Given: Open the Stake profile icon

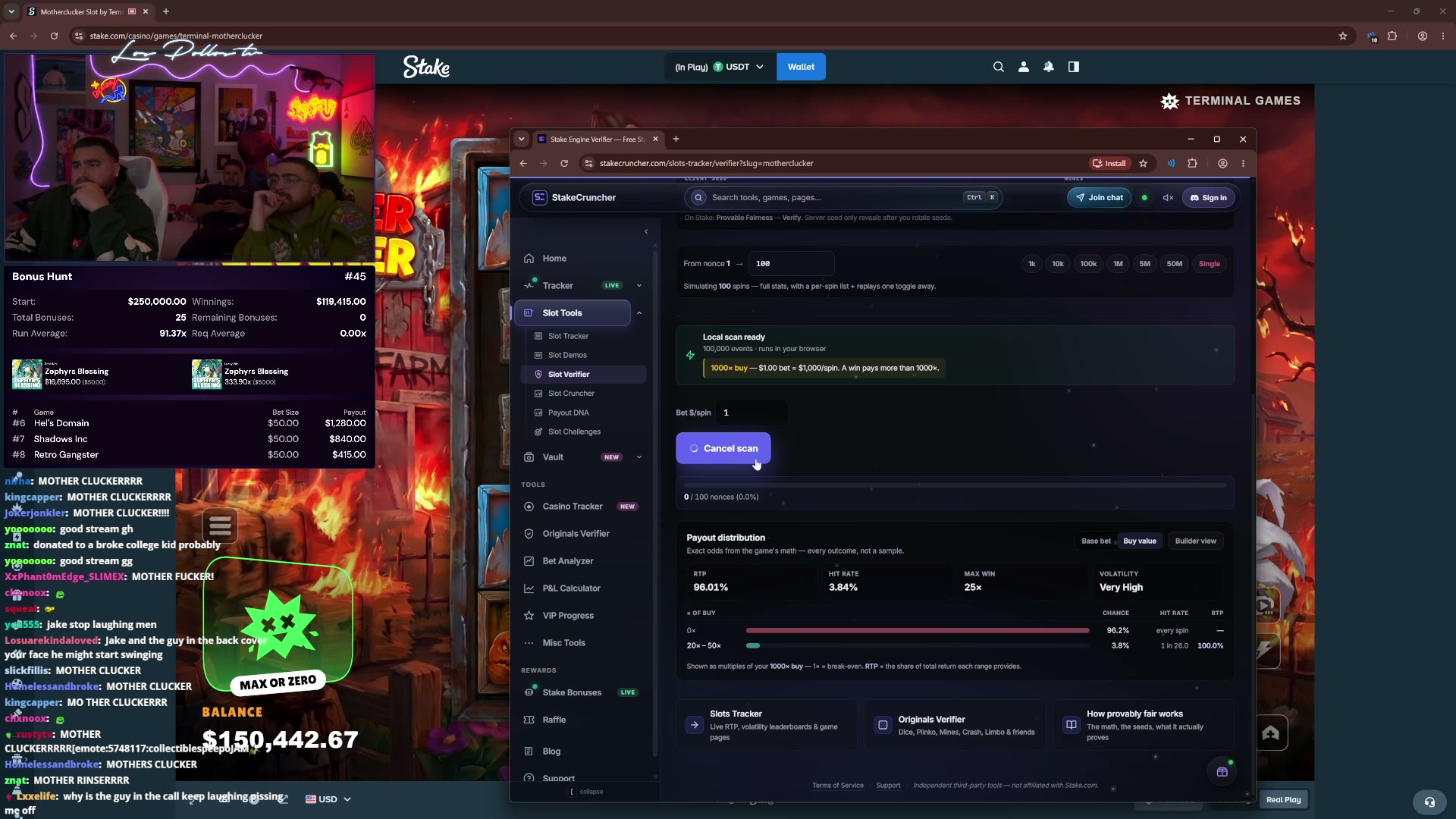Looking at the screenshot, I should (1023, 67).
